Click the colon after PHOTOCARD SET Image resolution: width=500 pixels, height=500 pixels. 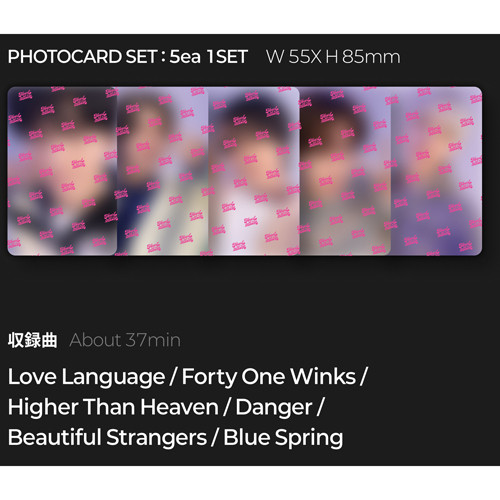163,57
